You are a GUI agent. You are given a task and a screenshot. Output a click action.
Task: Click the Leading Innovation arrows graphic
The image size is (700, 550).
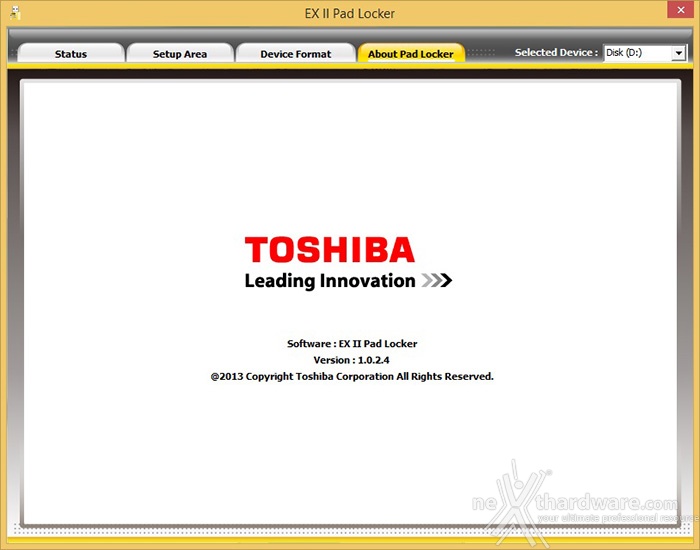click(437, 280)
